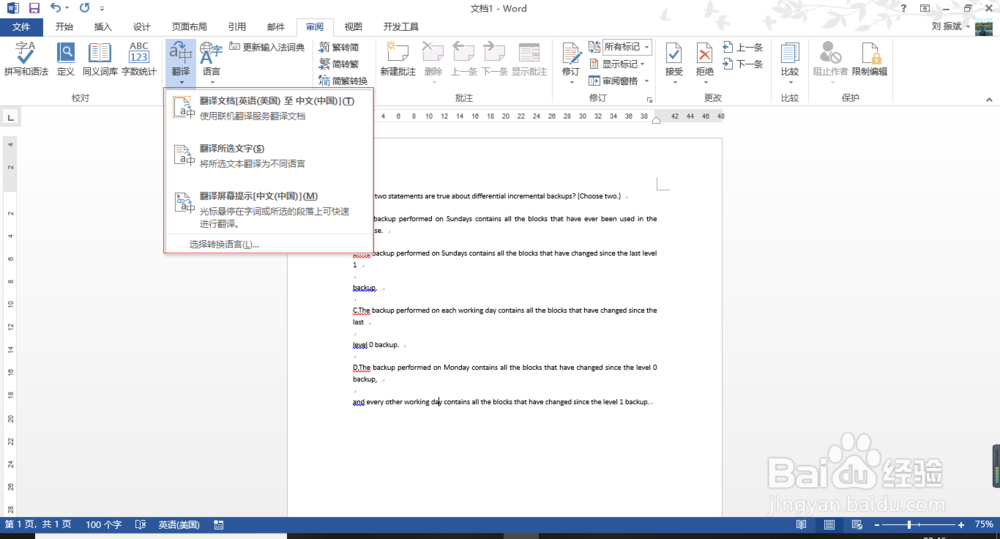Open the 文件 File tab
This screenshot has height=539, width=1000.
point(21,27)
